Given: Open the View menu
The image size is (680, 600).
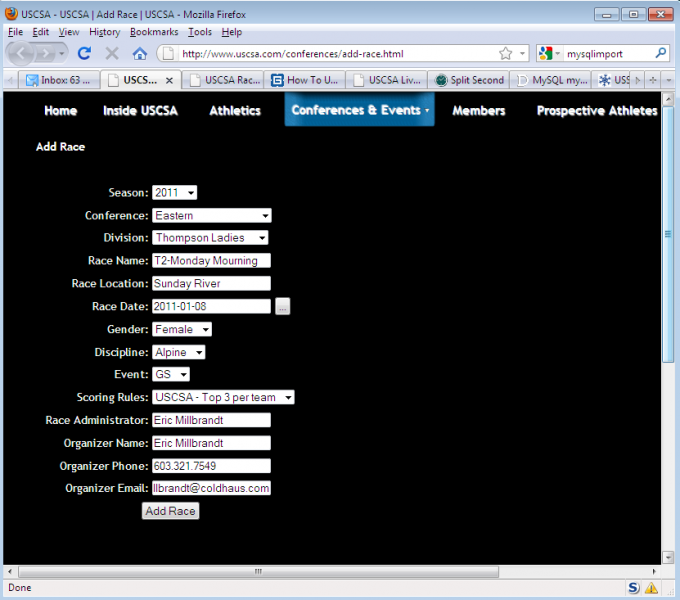Looking at the screenshot, I should [69, 32].
